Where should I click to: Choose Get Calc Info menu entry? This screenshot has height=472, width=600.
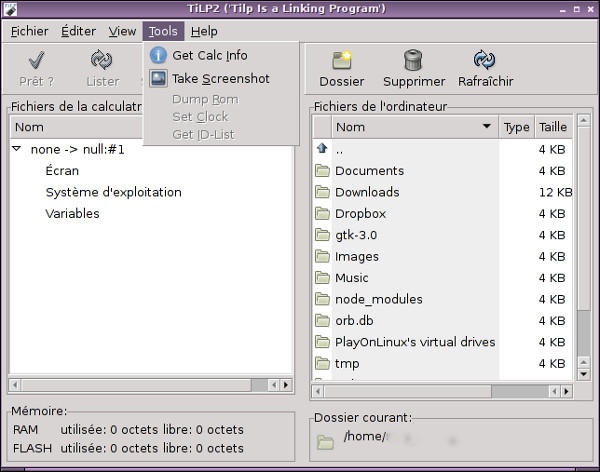coord(221,55)
